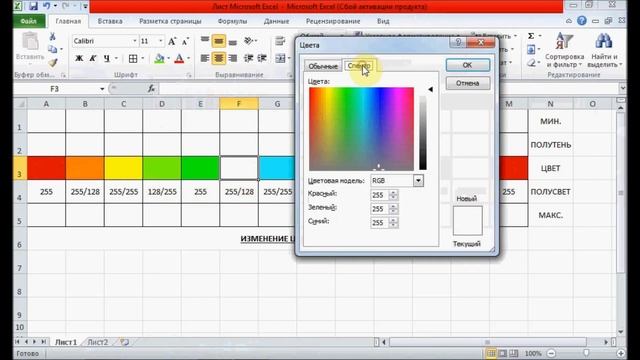Align text to bottom icon

pyautogui.click(x=233, y=41)
